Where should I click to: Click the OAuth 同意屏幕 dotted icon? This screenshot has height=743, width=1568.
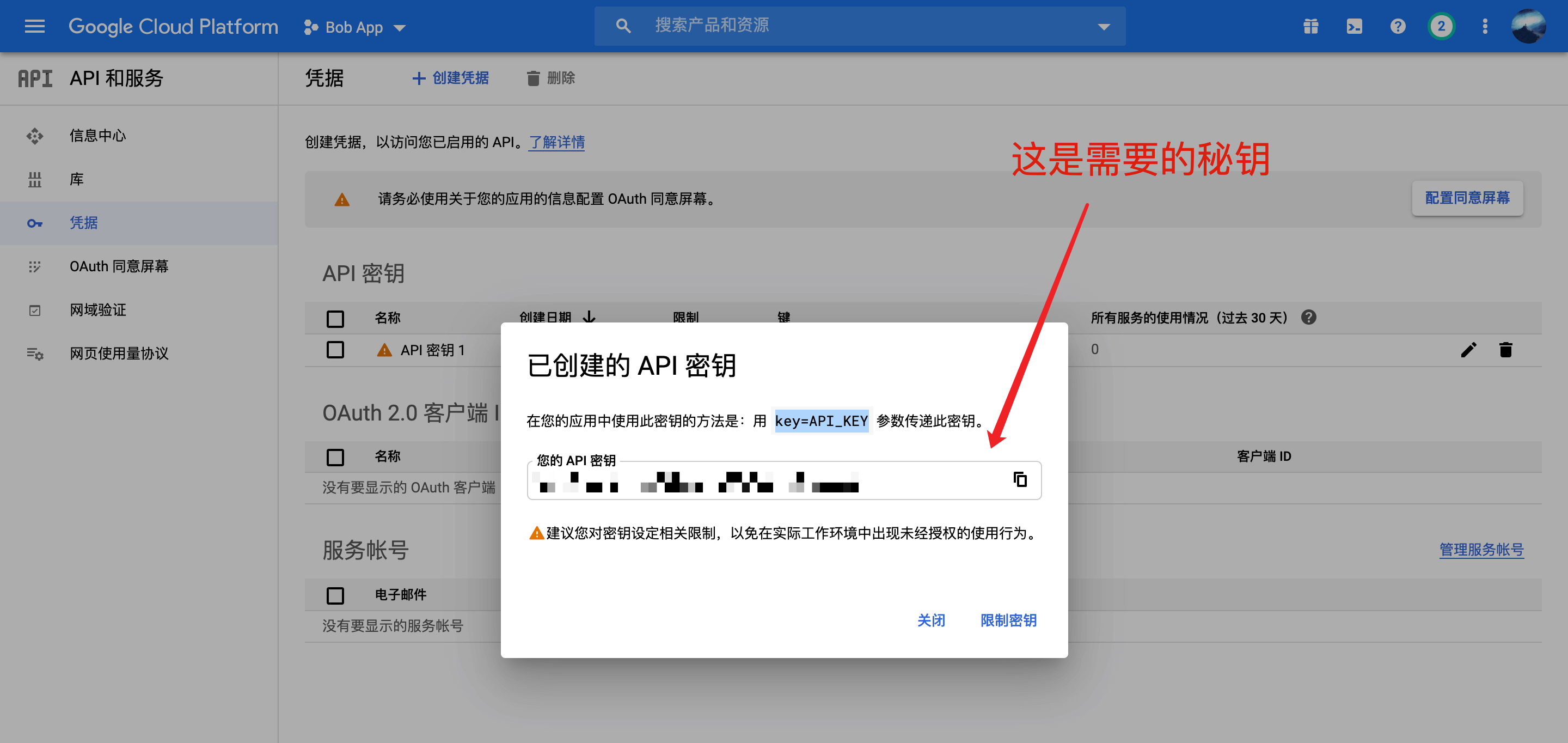pyautogui.click(x=35, y=267)
